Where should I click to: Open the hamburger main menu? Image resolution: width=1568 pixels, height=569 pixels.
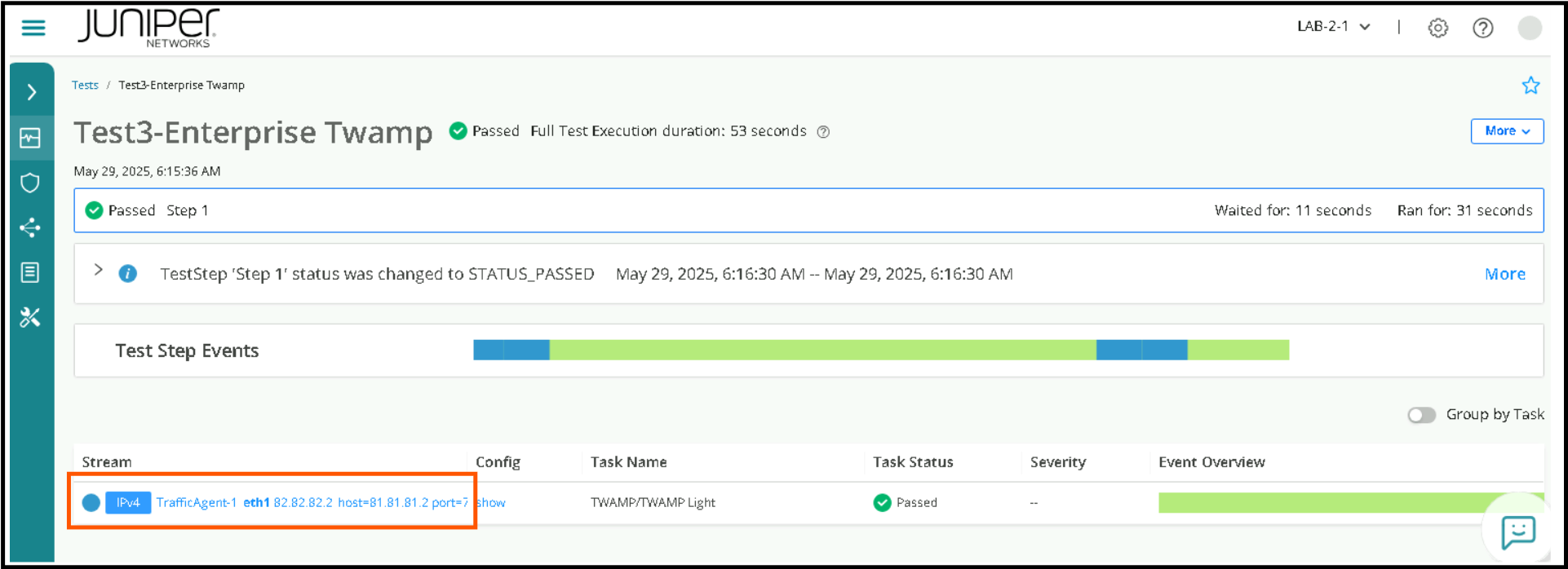pyautogui.click(x=33, y=28)
